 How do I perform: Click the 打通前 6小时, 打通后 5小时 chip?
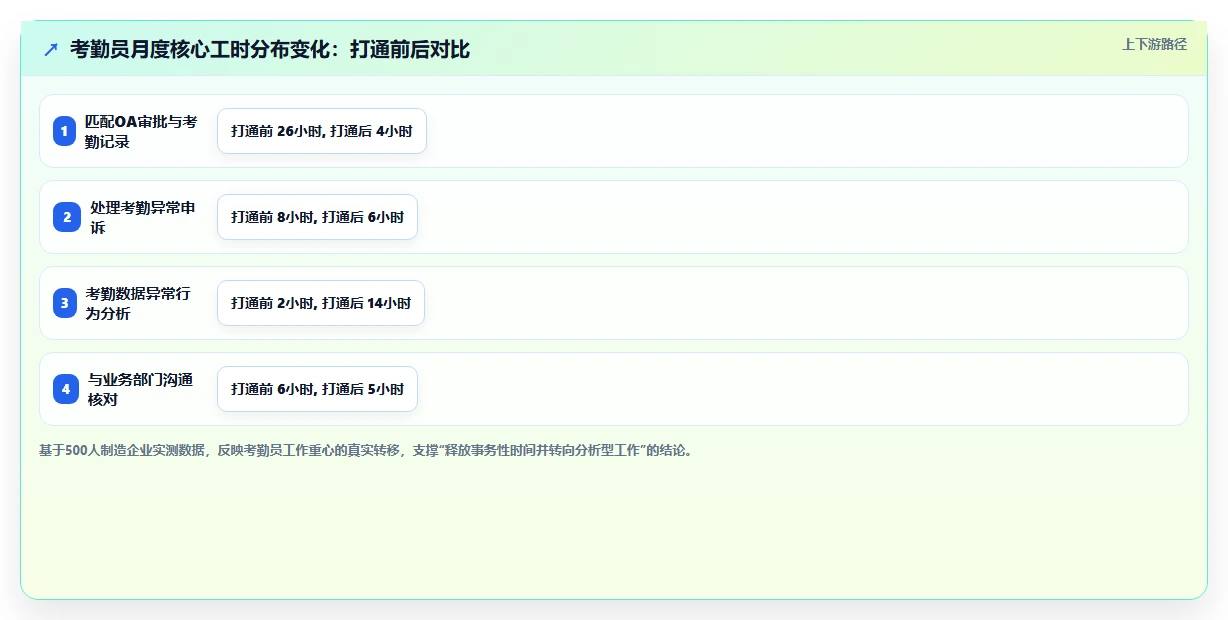click(x=317, y=389)
